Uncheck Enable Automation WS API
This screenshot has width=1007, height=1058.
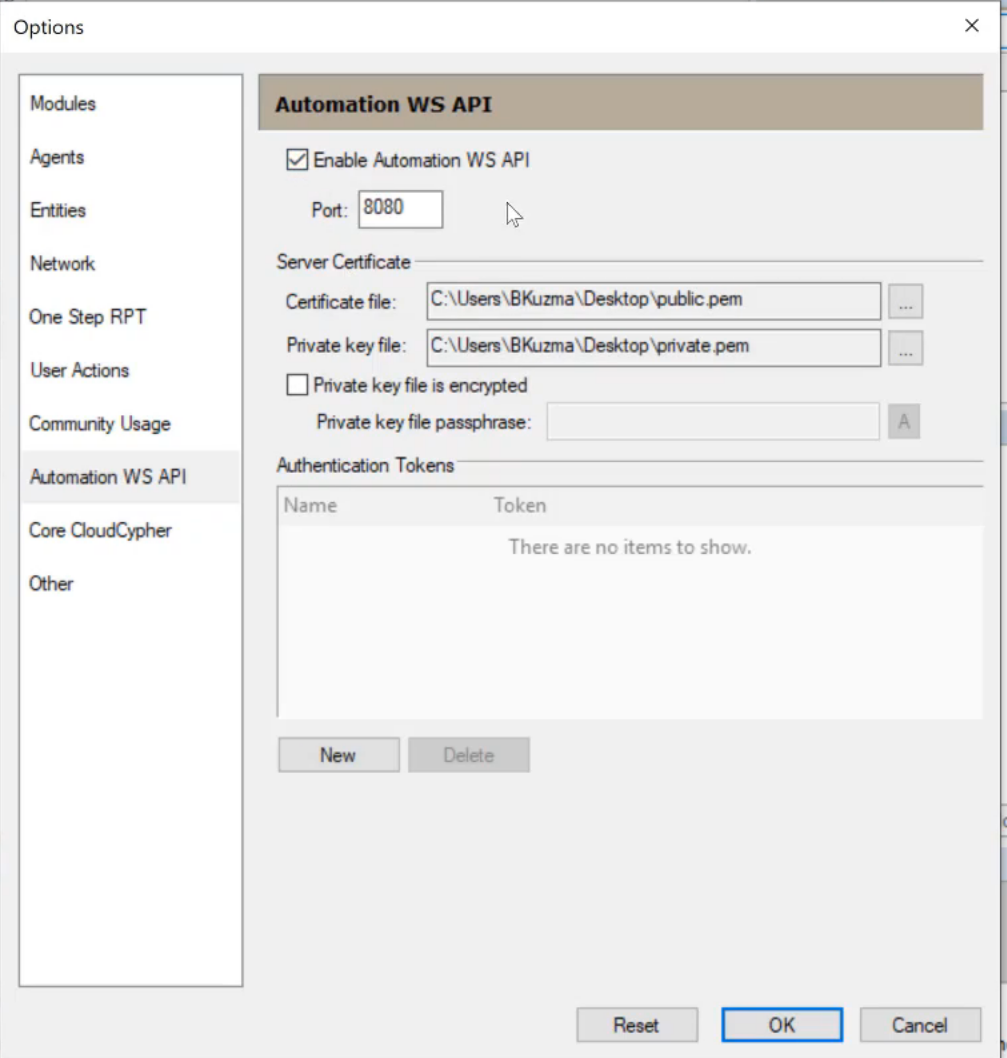(x=297, y=159)
